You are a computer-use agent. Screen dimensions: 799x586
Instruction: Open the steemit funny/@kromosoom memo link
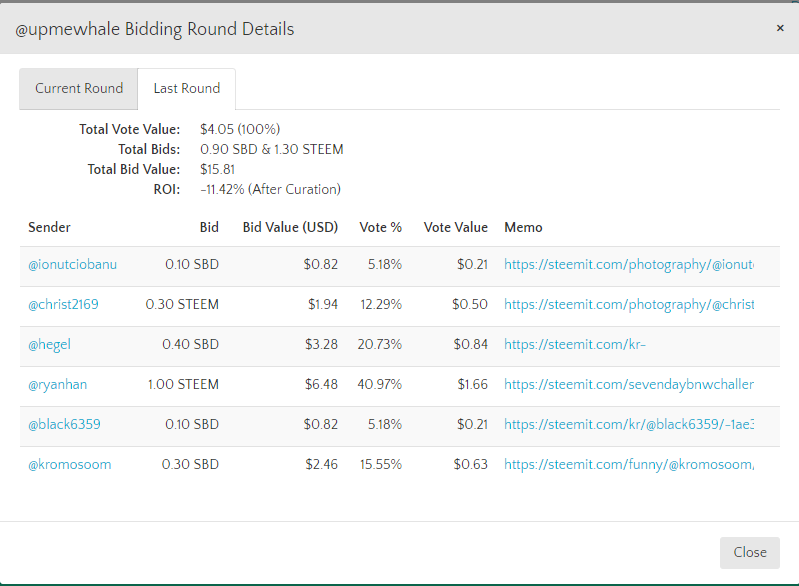coord(629,464)
